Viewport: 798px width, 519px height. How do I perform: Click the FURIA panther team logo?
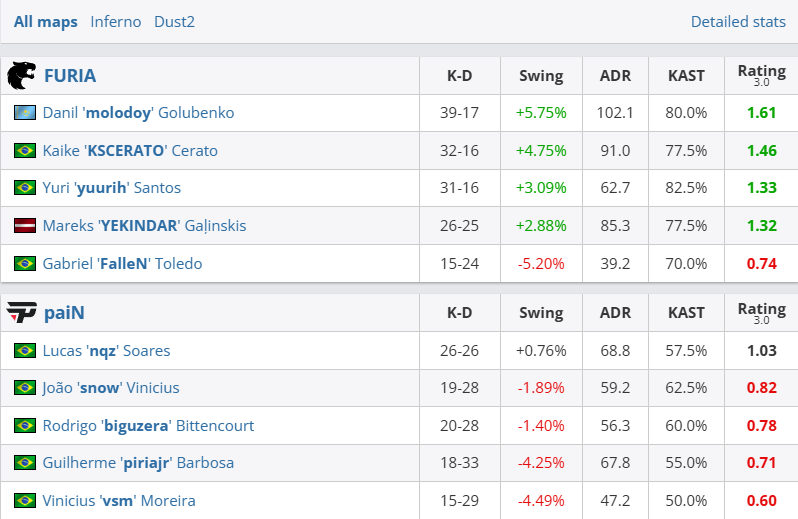click(21, 75)
